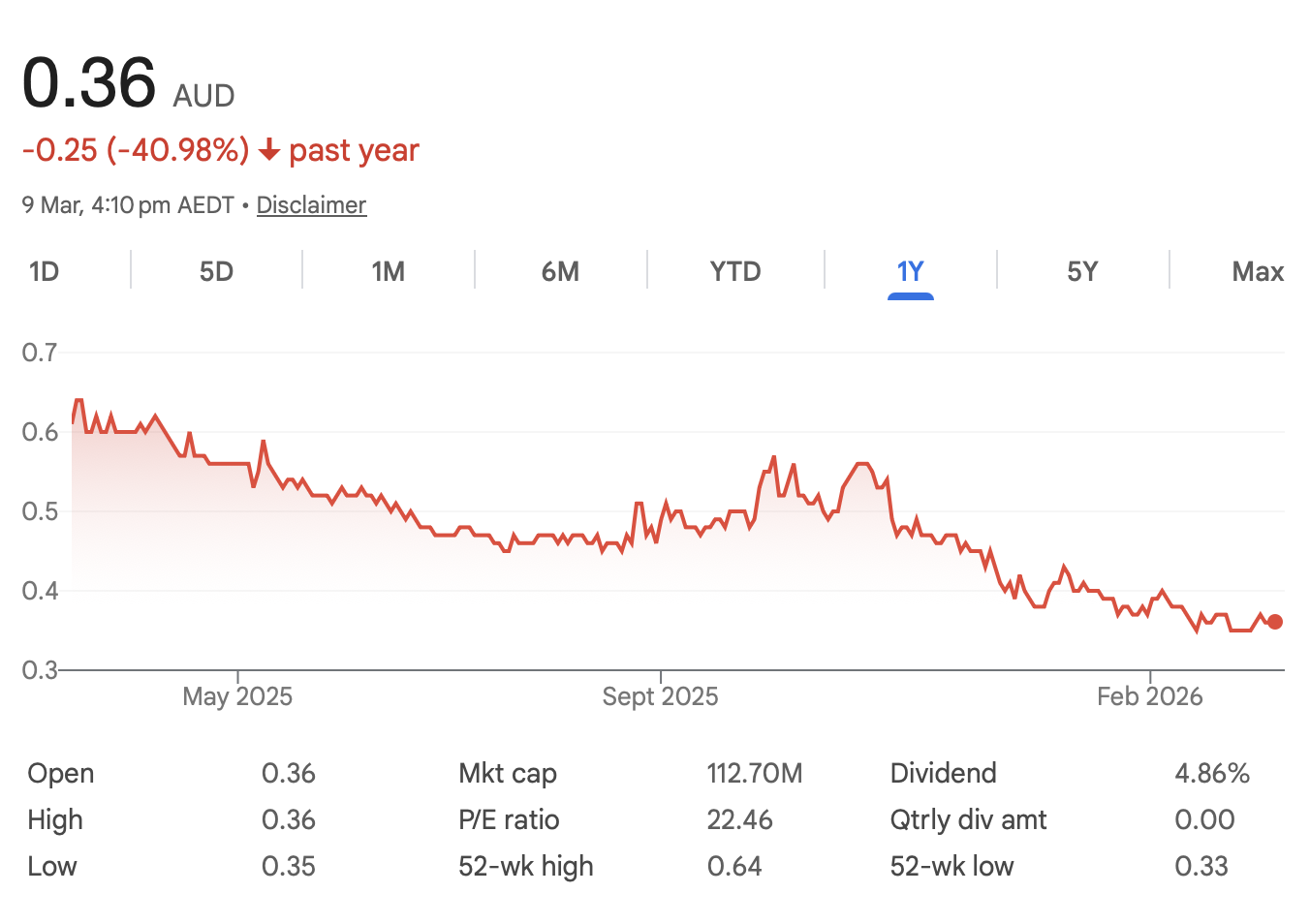This screenshot has height=924, width=1310.
Task: Click the May 2025 axis label
Action: 237,696
